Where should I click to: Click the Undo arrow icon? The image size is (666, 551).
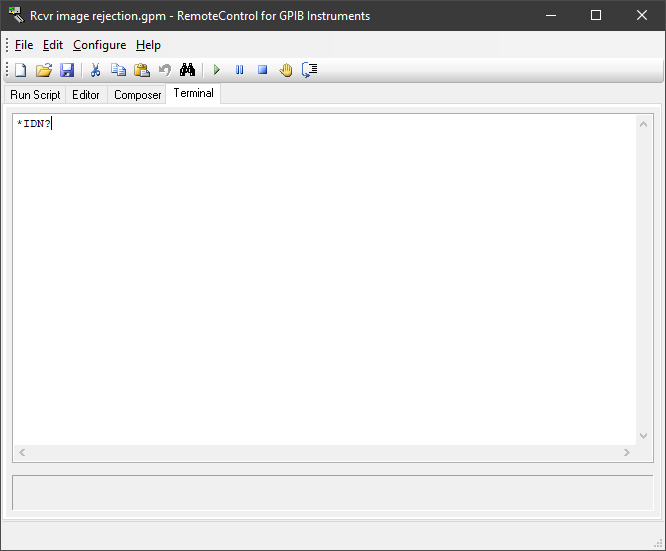[x=165, y=70]
